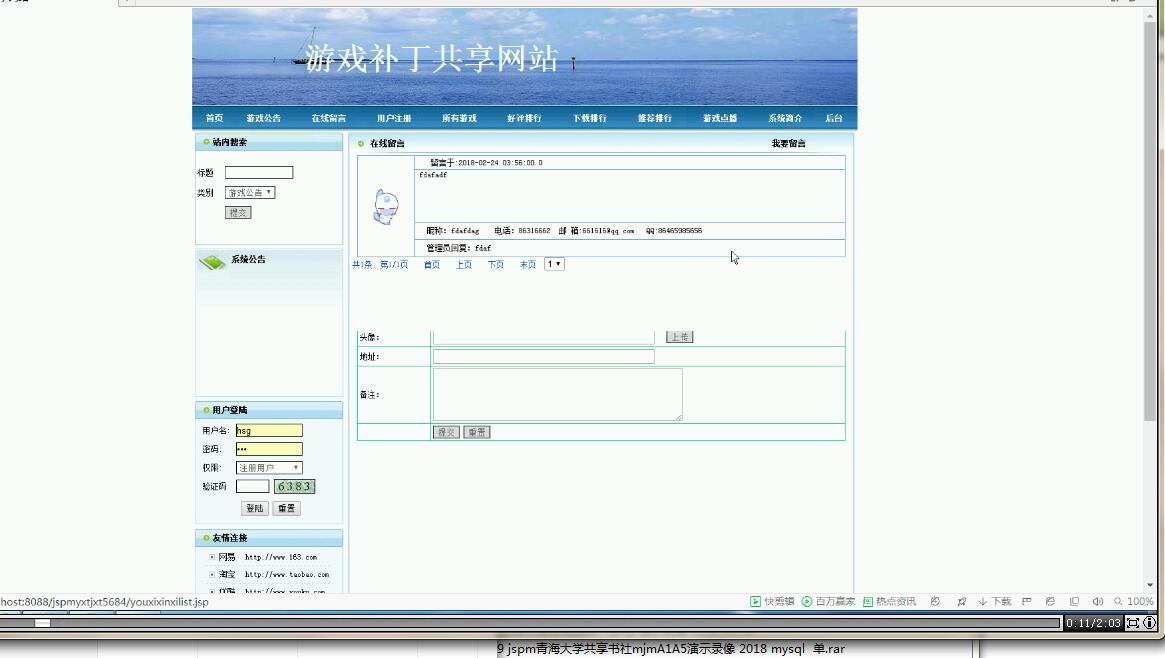Click the 上传 upload button
1165x658 pixels.
(x=679, y=337)
